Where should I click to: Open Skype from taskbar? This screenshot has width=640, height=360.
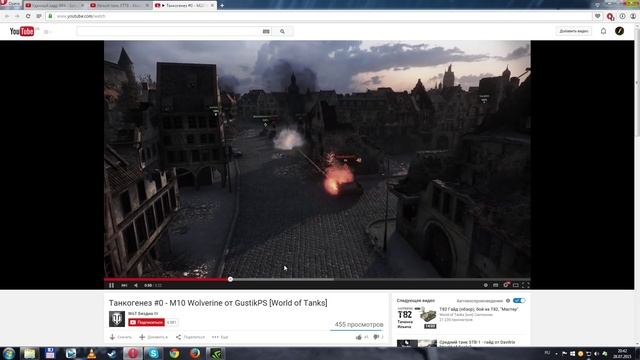153,353
